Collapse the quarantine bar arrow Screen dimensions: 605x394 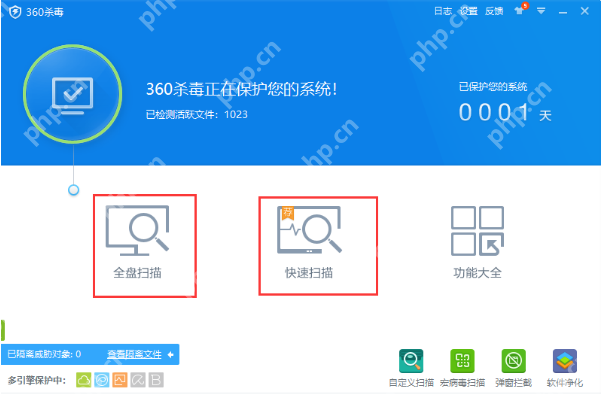point(171,354)
